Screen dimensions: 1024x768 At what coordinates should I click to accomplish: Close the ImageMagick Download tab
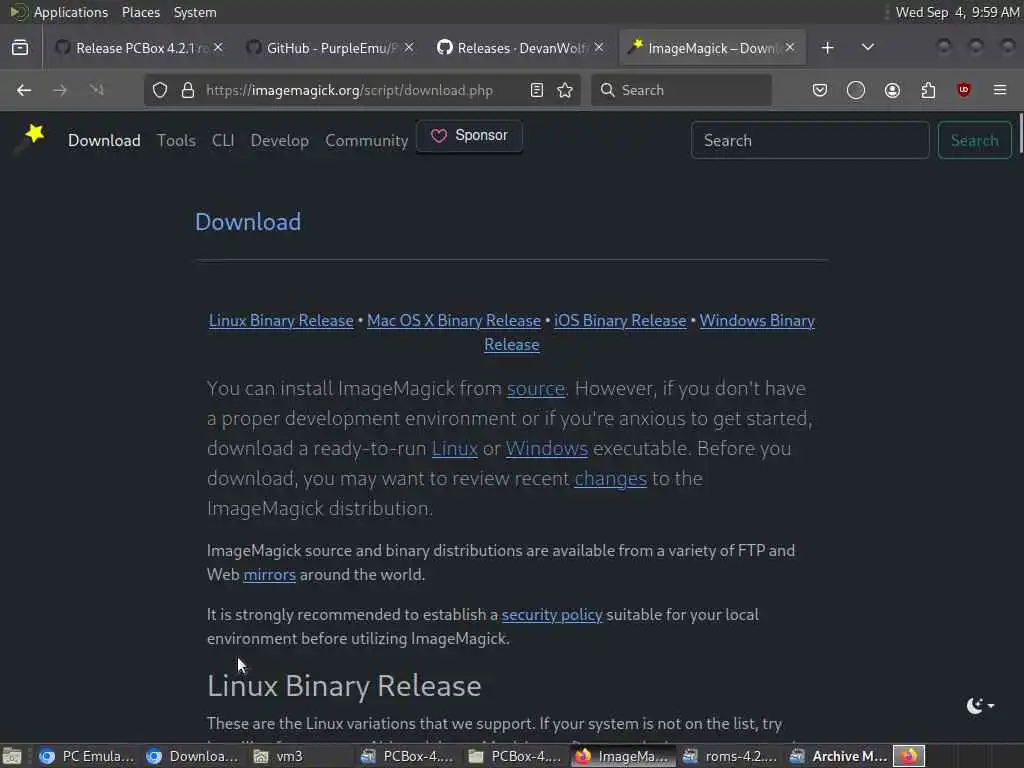tap(790, 47)
